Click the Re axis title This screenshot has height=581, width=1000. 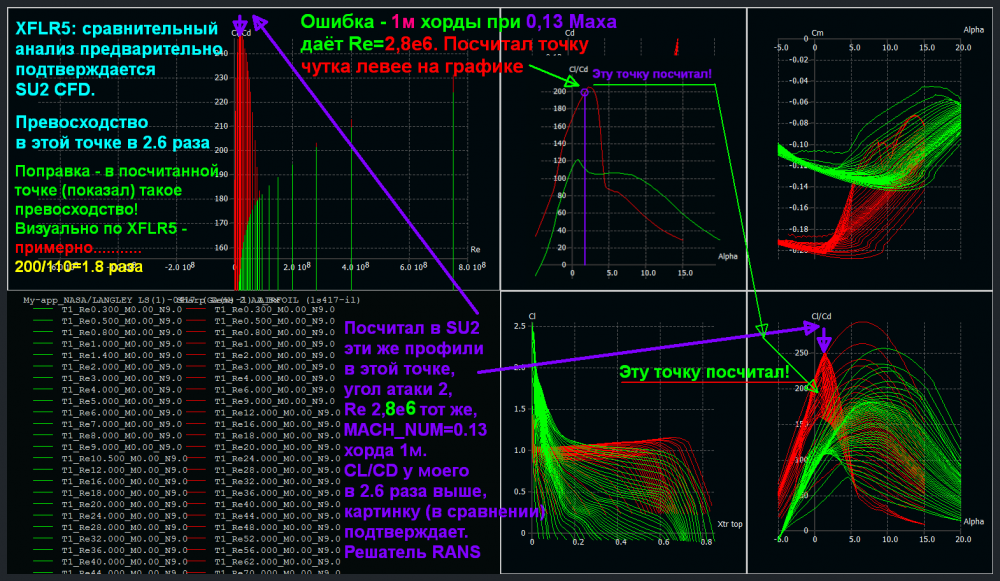tap(475, 249)
